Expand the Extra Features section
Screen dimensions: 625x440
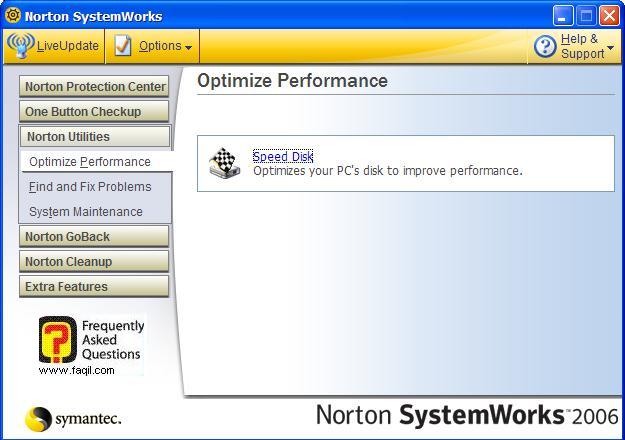pyautogui.click(x=94, y=287)
